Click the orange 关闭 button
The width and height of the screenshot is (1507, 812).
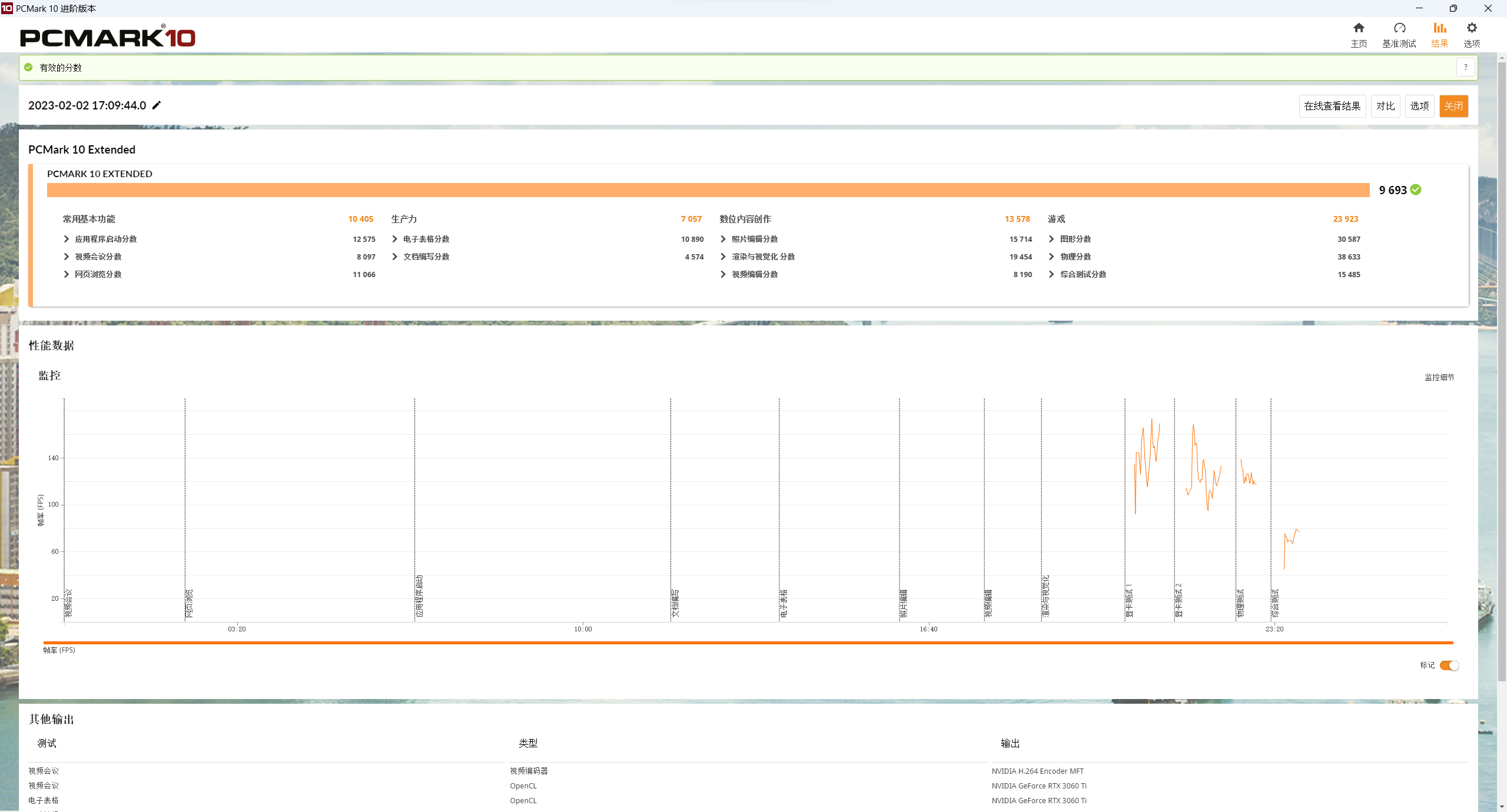point(1453,106)
